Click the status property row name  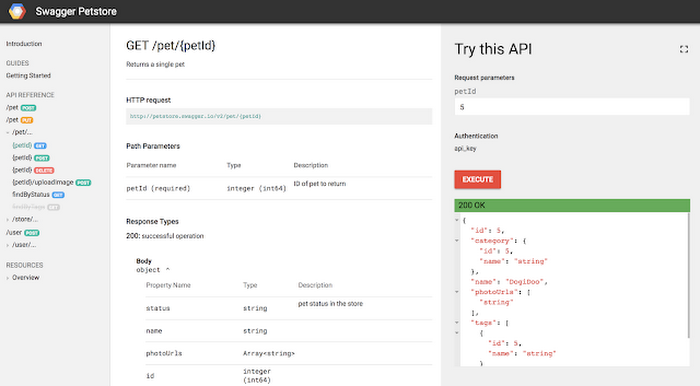pos(158,308)
